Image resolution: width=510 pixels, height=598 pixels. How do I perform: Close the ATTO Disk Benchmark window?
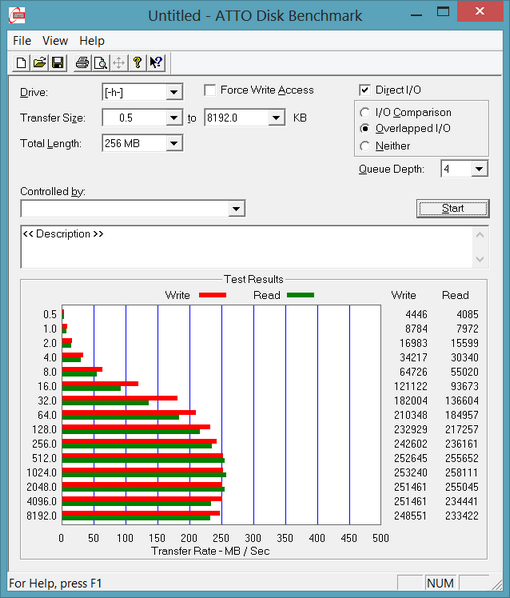click(480, 12)
